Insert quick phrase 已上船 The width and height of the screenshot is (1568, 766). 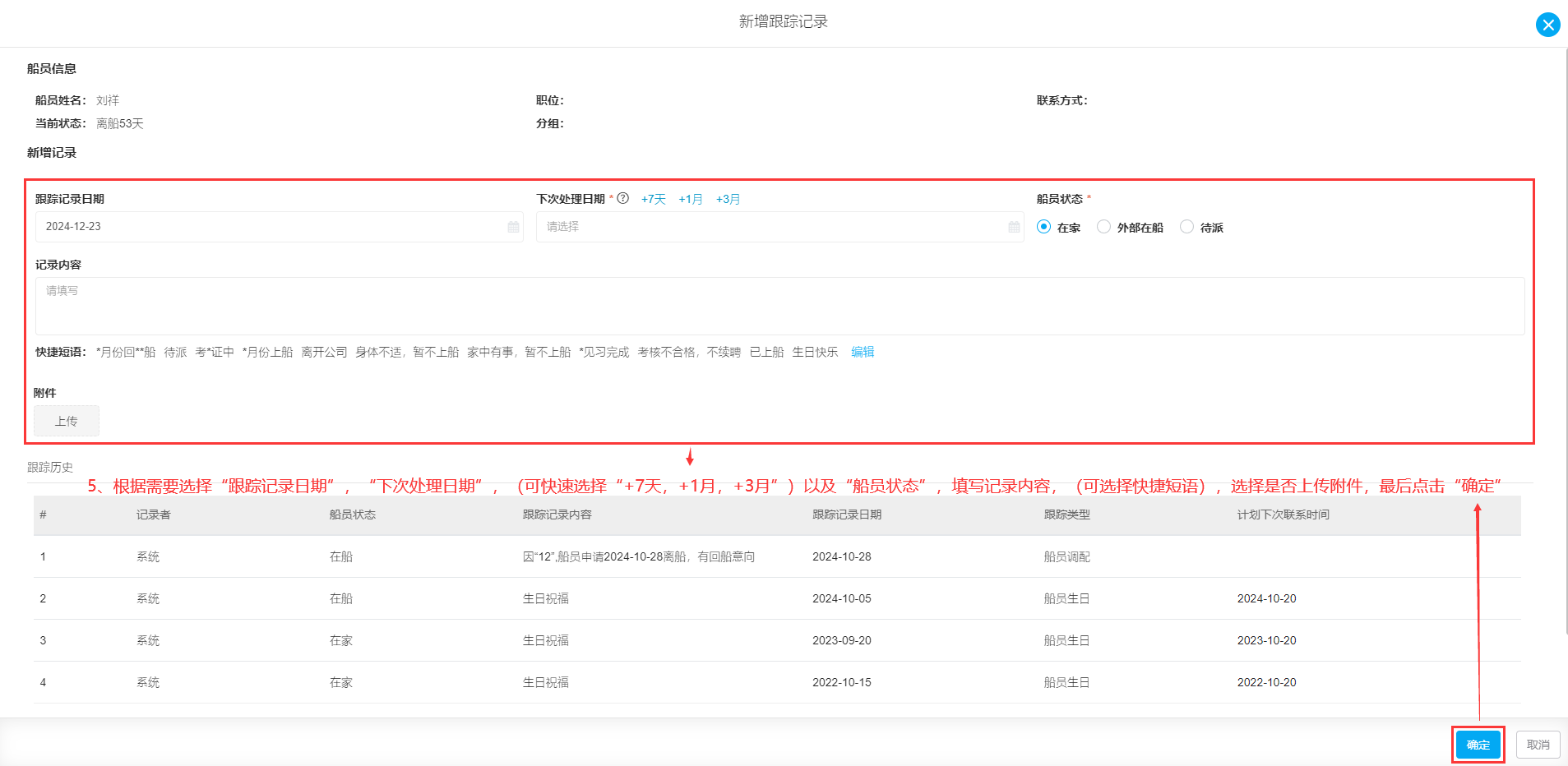point(766,352)
